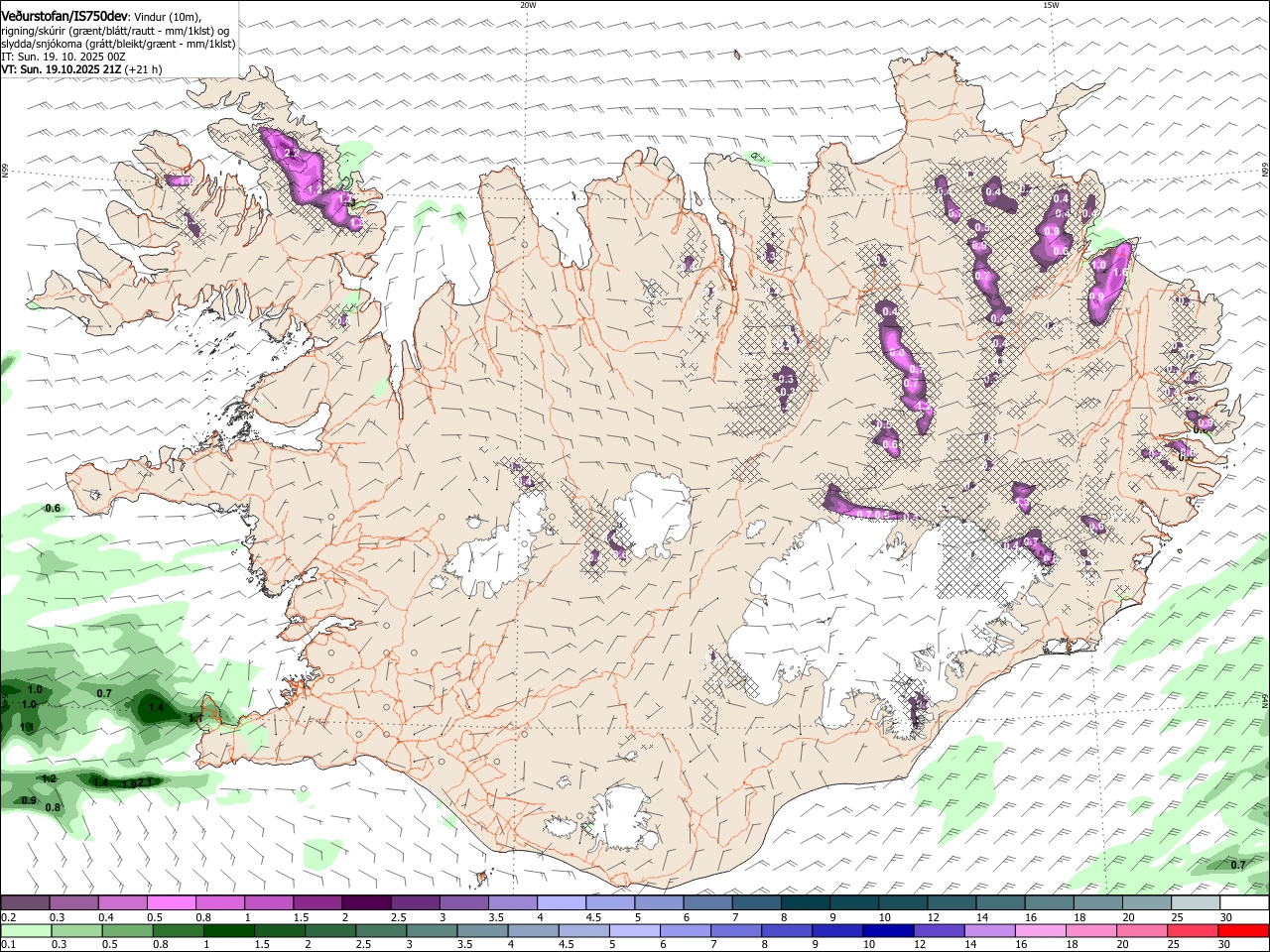This screenshot has height=952, width=1270.
Task: Click the pink rain swatch between 18 and 20
Action: click(x=1091, y=930)
